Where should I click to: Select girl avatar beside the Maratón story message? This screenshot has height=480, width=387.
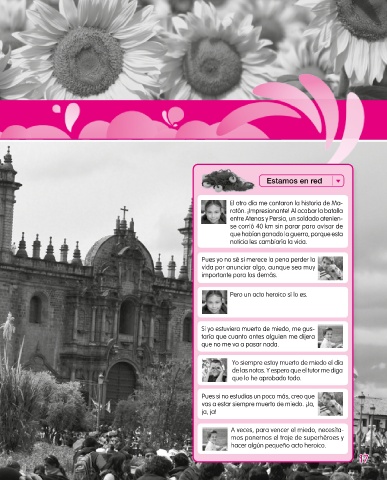click(x=214, y=212)
